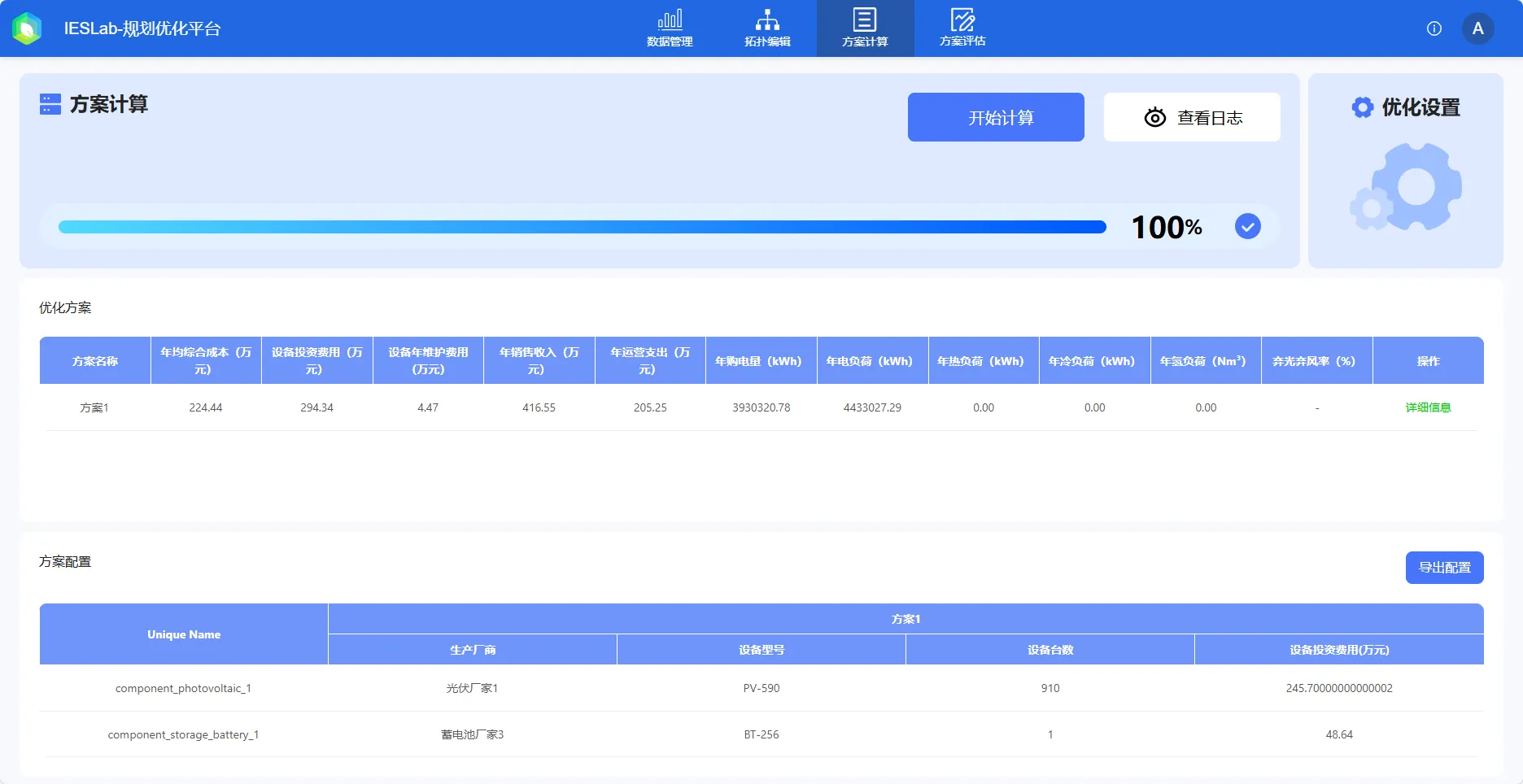This screenshot has width=1523, height=784.
Task: Open the 数据管理 tab
Action: click(x=670, y=28)
